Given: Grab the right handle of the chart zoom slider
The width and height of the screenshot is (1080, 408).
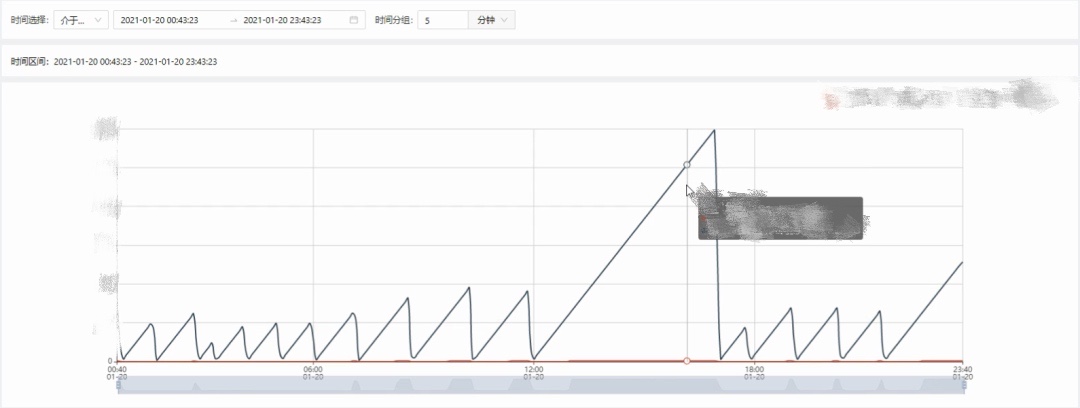Looking at the screenshot, I should [x=962, y=385].
